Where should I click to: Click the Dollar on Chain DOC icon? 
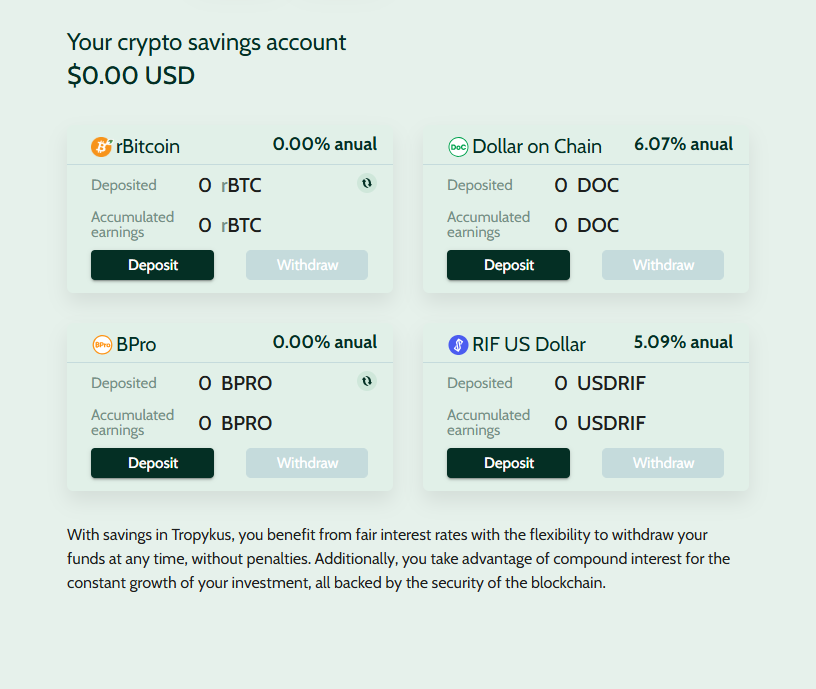(x=458, y=147)
